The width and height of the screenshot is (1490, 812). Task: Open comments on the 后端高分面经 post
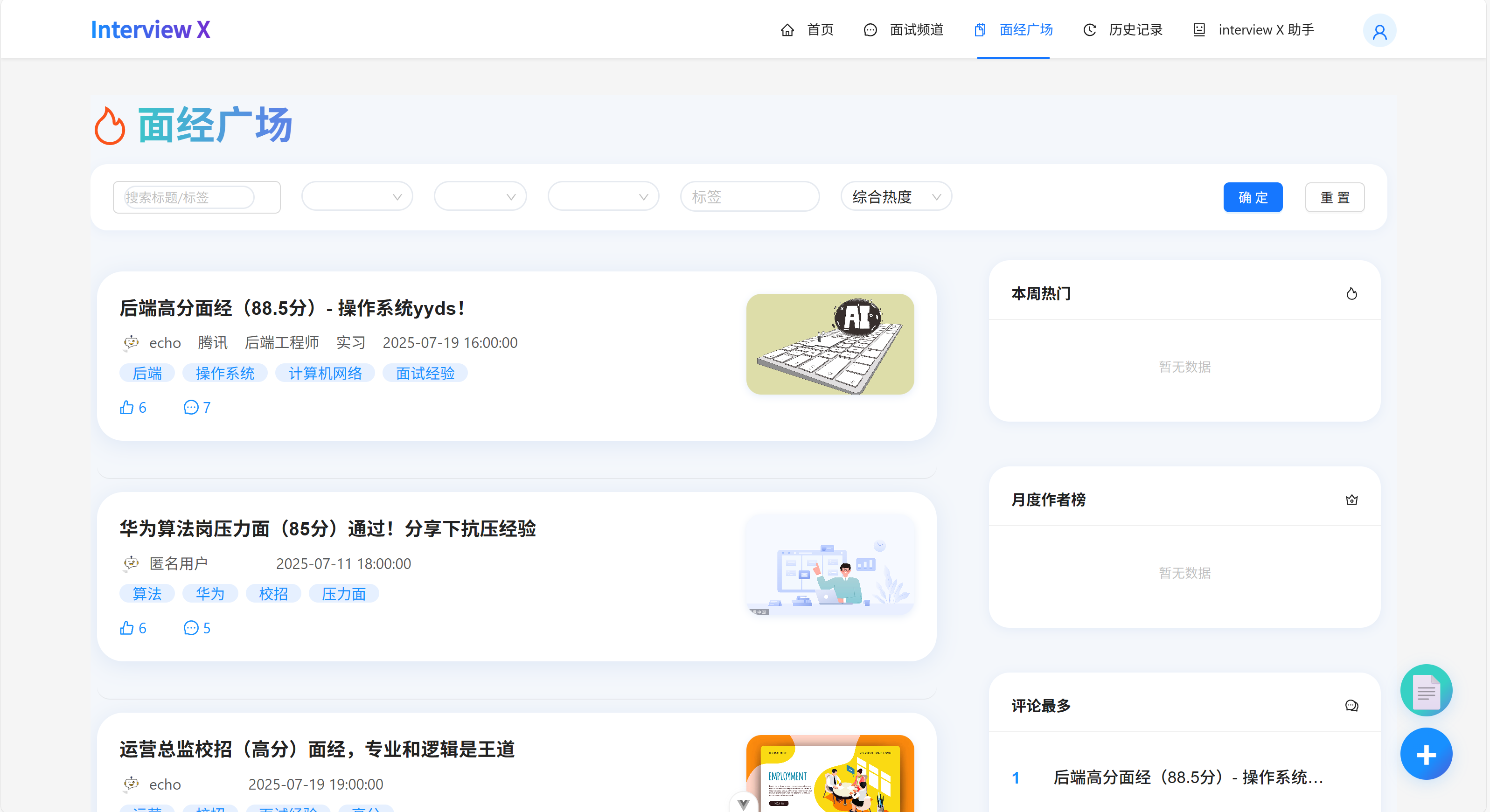pyautogui.click(x=197, y=407)
